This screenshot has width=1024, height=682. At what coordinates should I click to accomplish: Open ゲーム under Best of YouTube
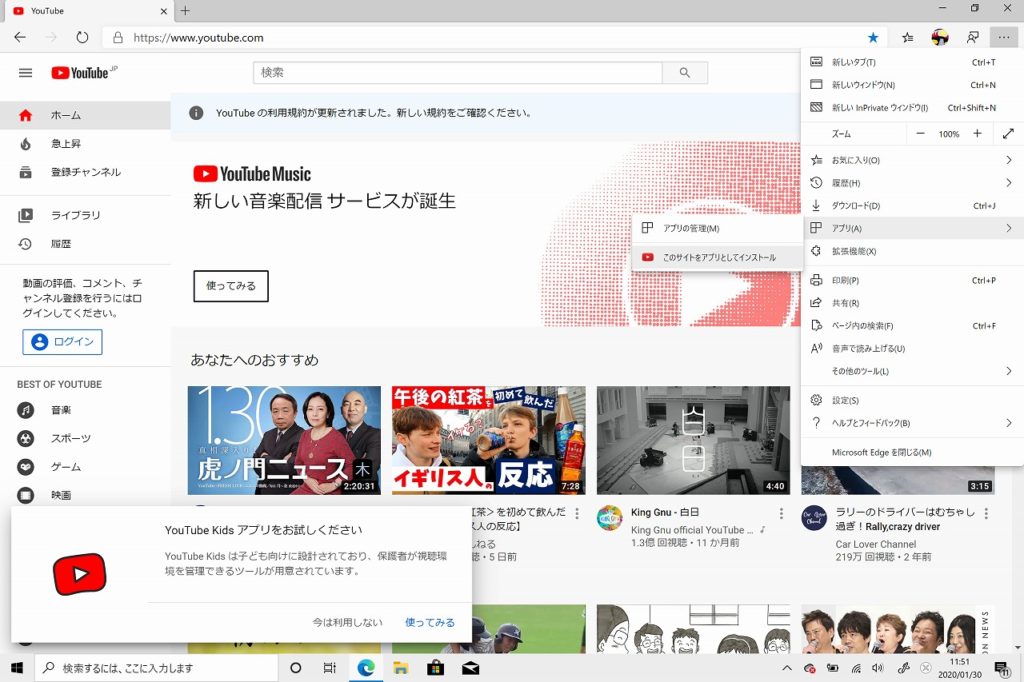click(86, 467)
